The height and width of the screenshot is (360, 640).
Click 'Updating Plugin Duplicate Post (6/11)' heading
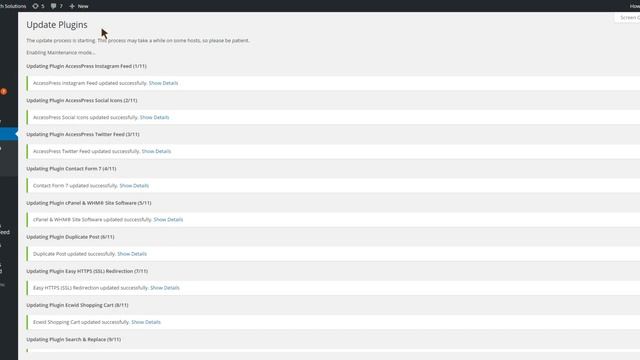click(70, 236)
